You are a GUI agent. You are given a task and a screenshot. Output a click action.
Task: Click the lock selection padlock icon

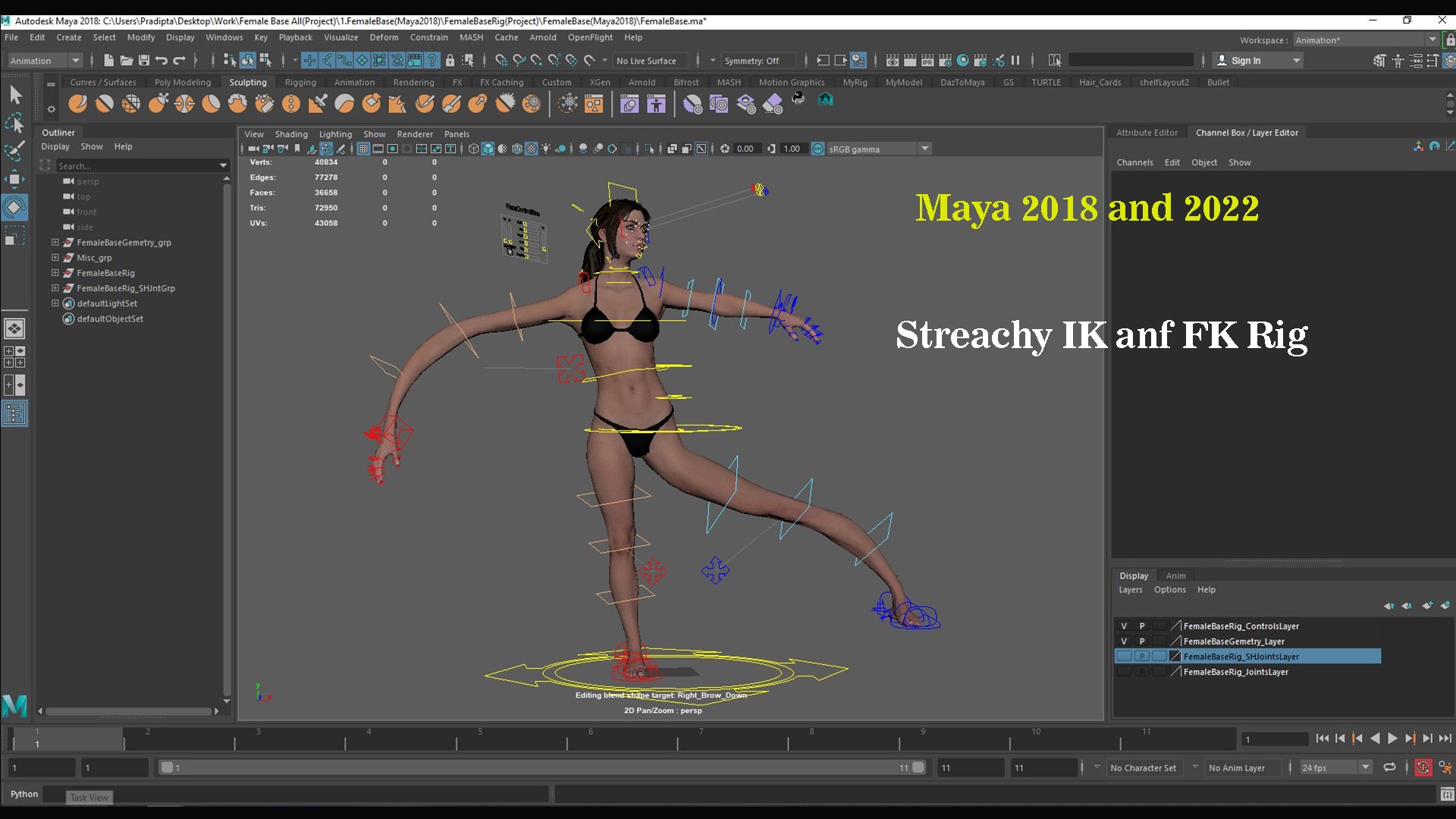pos(450,61)
